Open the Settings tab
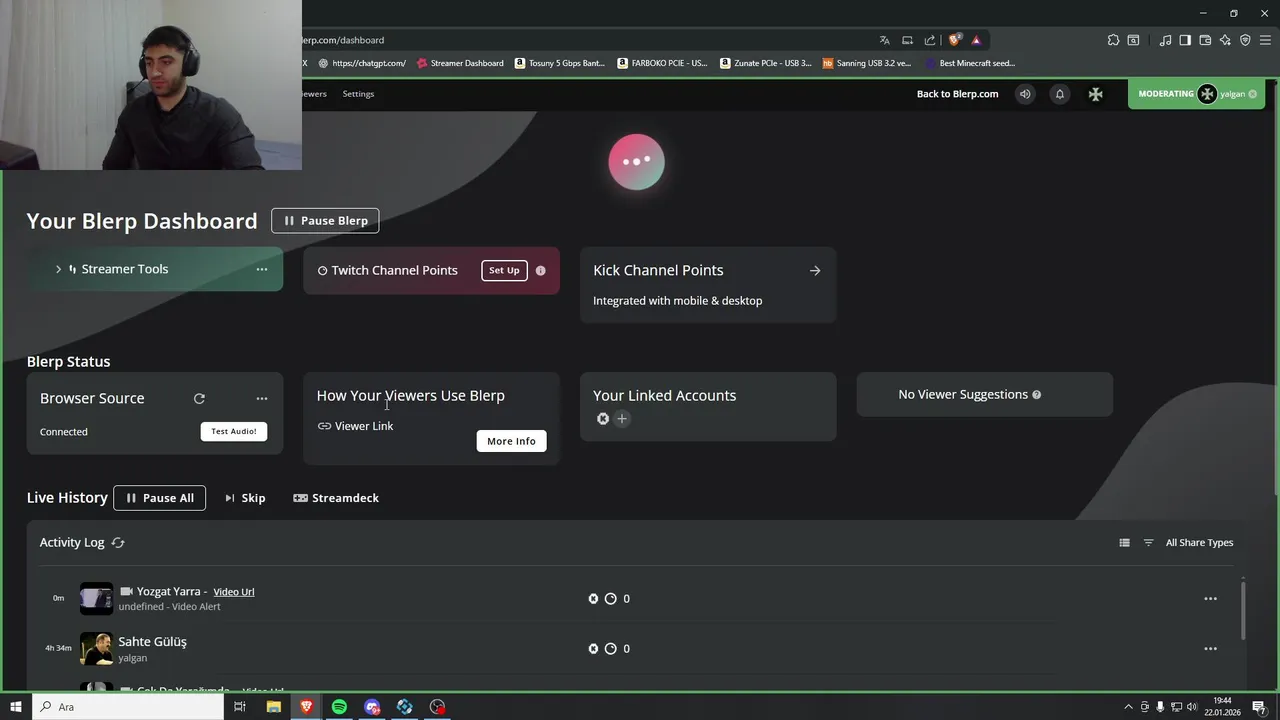 (x=358, y=94)
